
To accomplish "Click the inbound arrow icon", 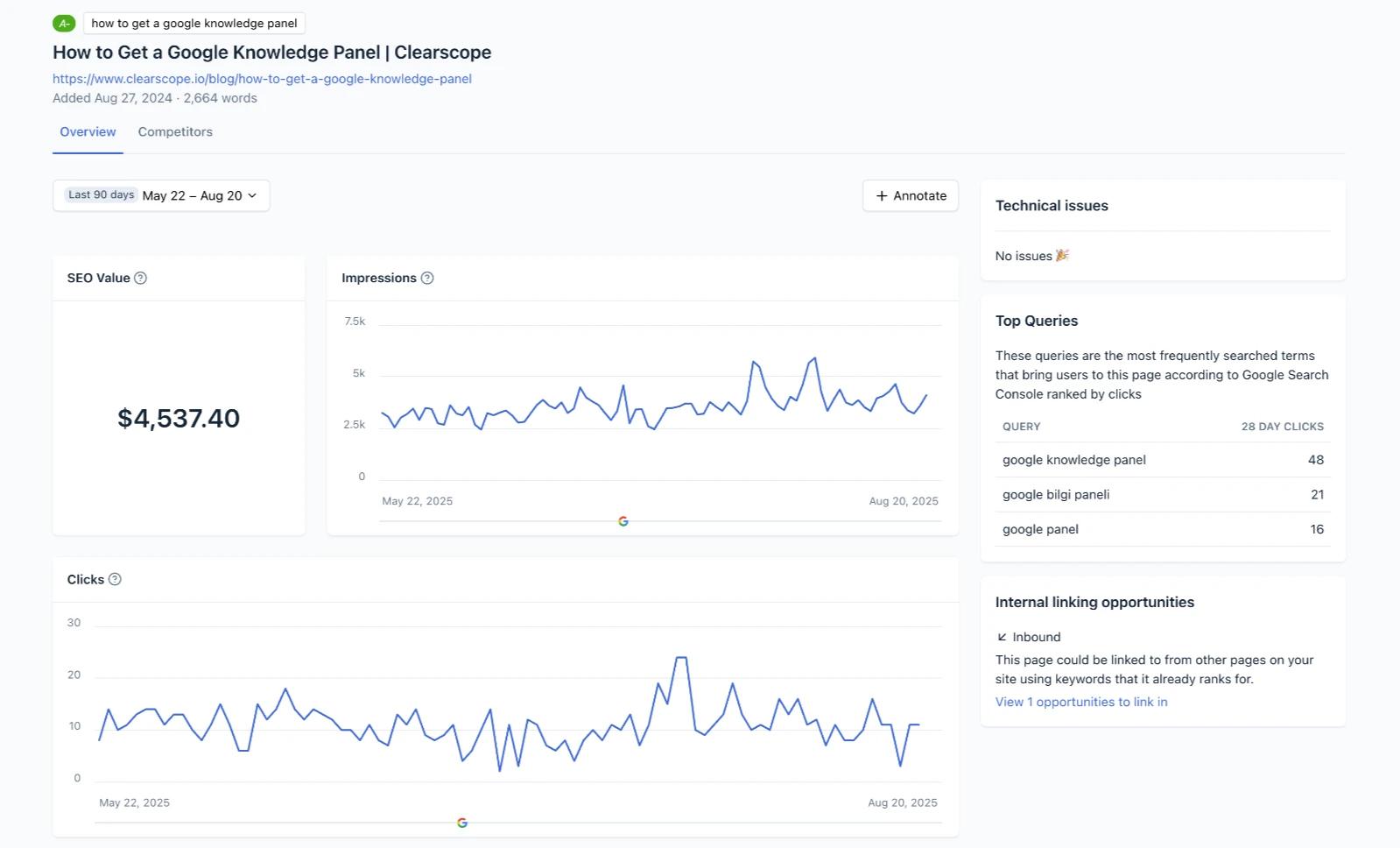I will tap(1002, 637).
